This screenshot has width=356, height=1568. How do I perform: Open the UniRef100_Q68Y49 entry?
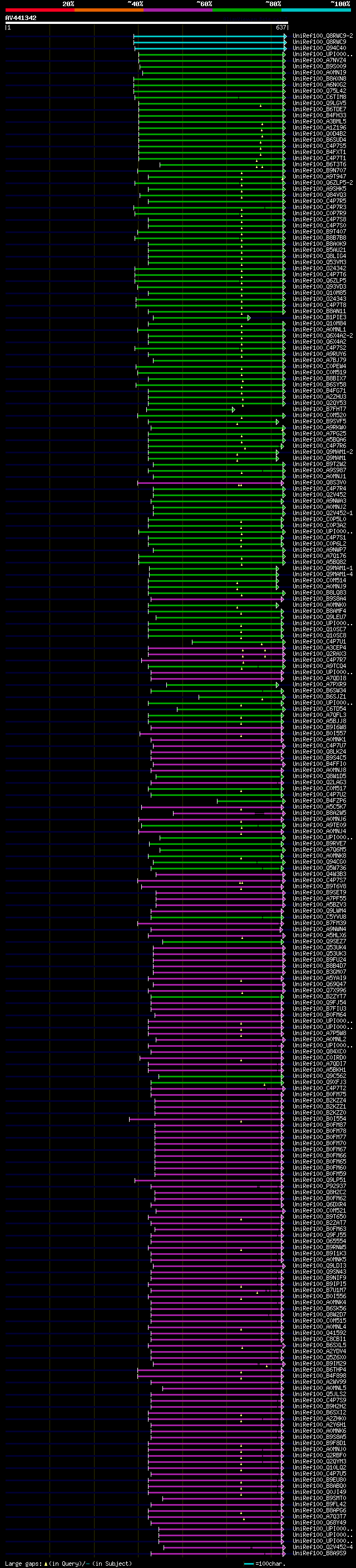(x=319, y=1522)
